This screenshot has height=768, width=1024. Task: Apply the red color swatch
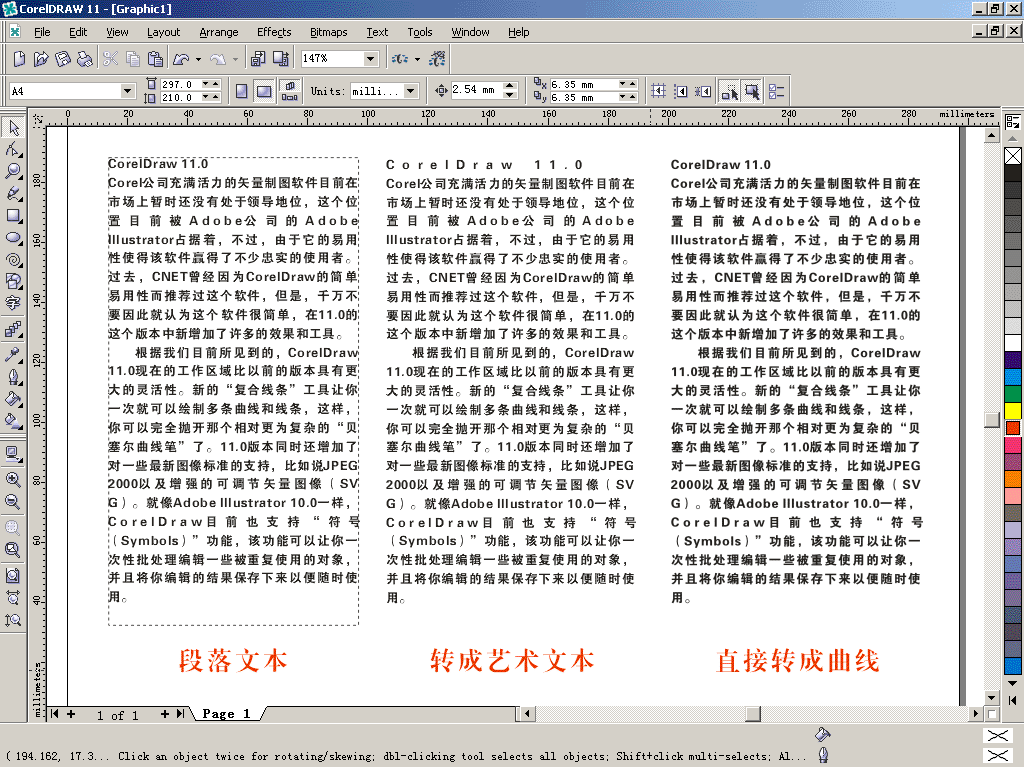point(1013,428)
